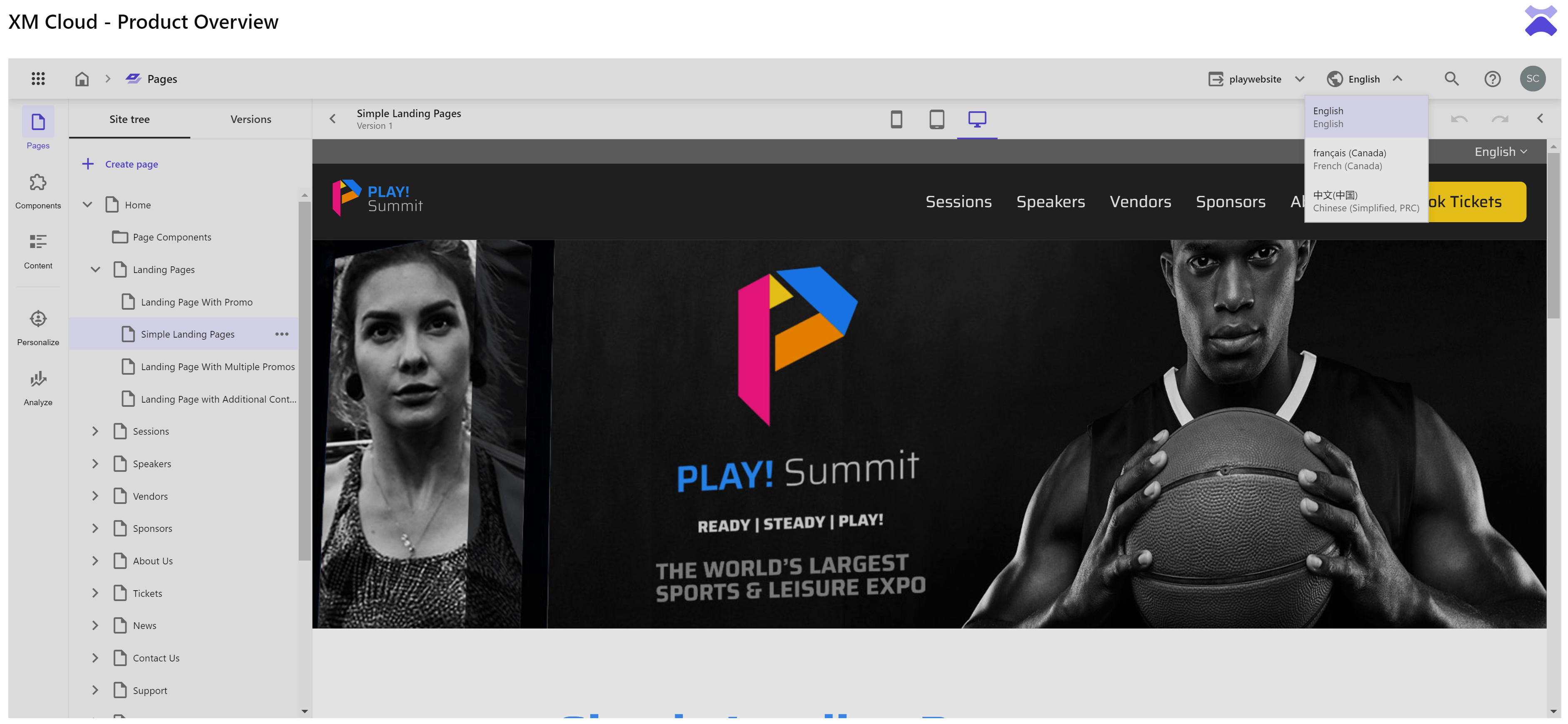Open the help question mark icon

pos(1492,78)
